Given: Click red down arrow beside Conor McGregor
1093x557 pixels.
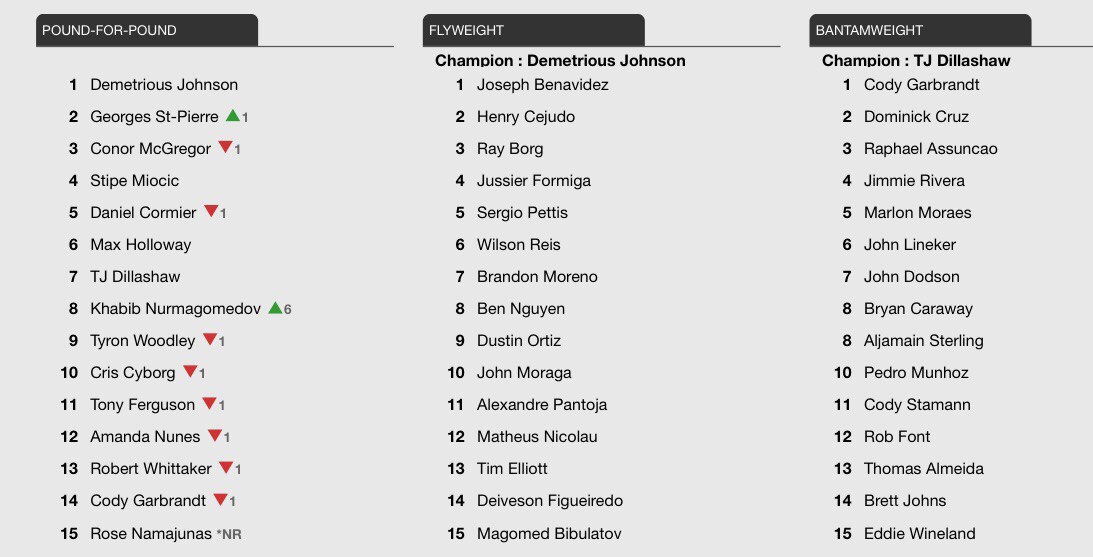Looking at the screenshot, I should tap(225, 147).
